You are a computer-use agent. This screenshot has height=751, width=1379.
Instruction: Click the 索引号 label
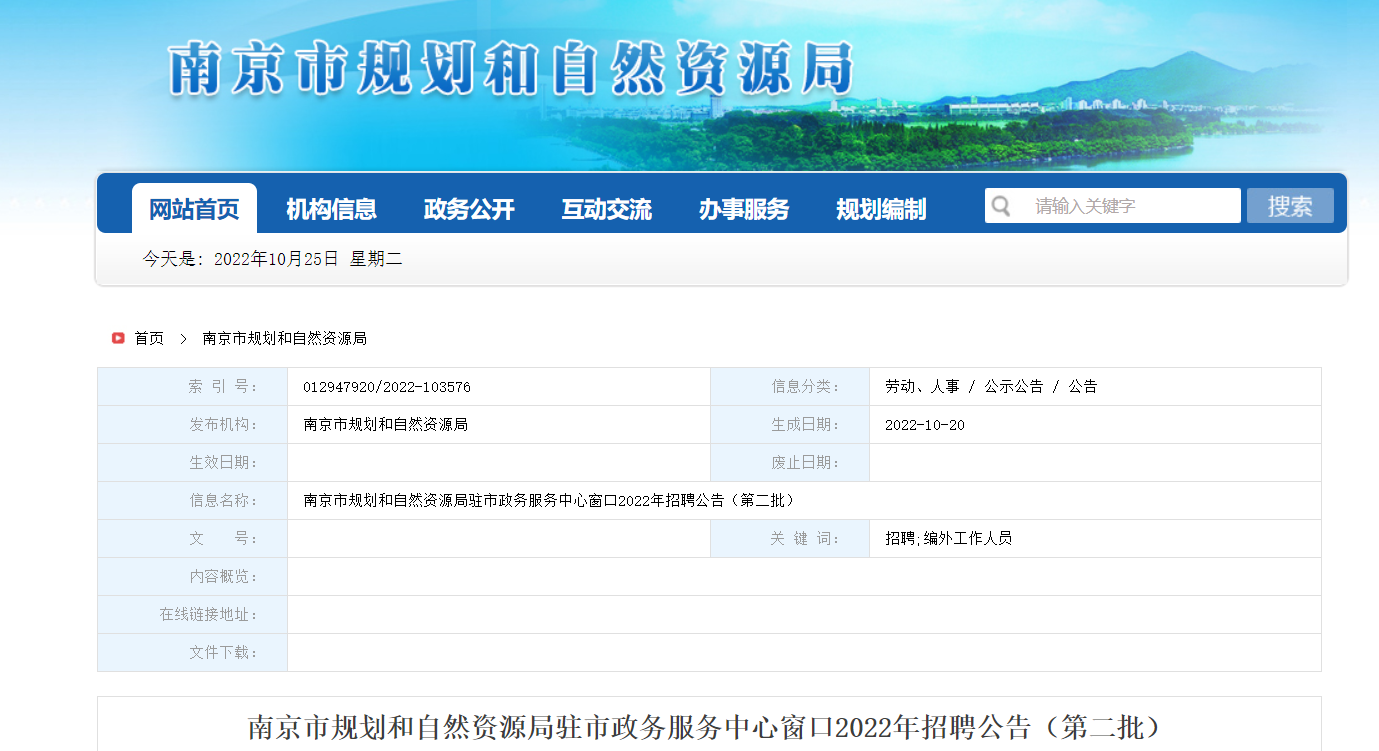[x=223, y=386]
